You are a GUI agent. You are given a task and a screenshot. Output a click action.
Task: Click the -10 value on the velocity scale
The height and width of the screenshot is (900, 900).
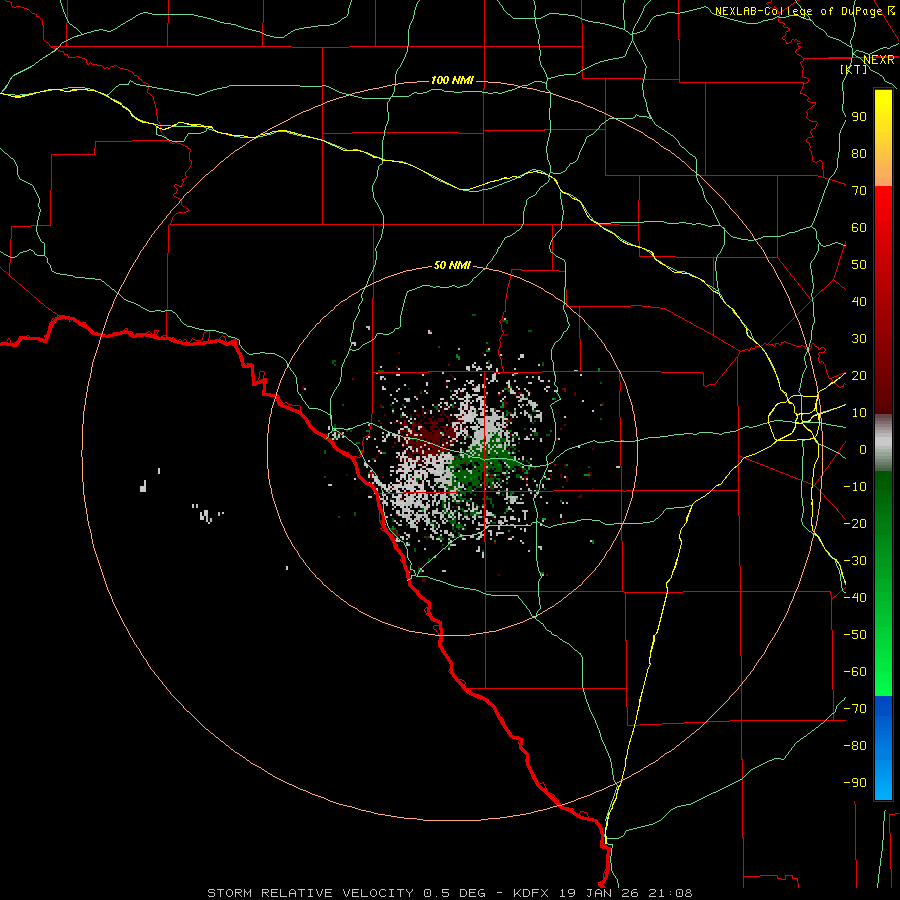pos(855,487)
